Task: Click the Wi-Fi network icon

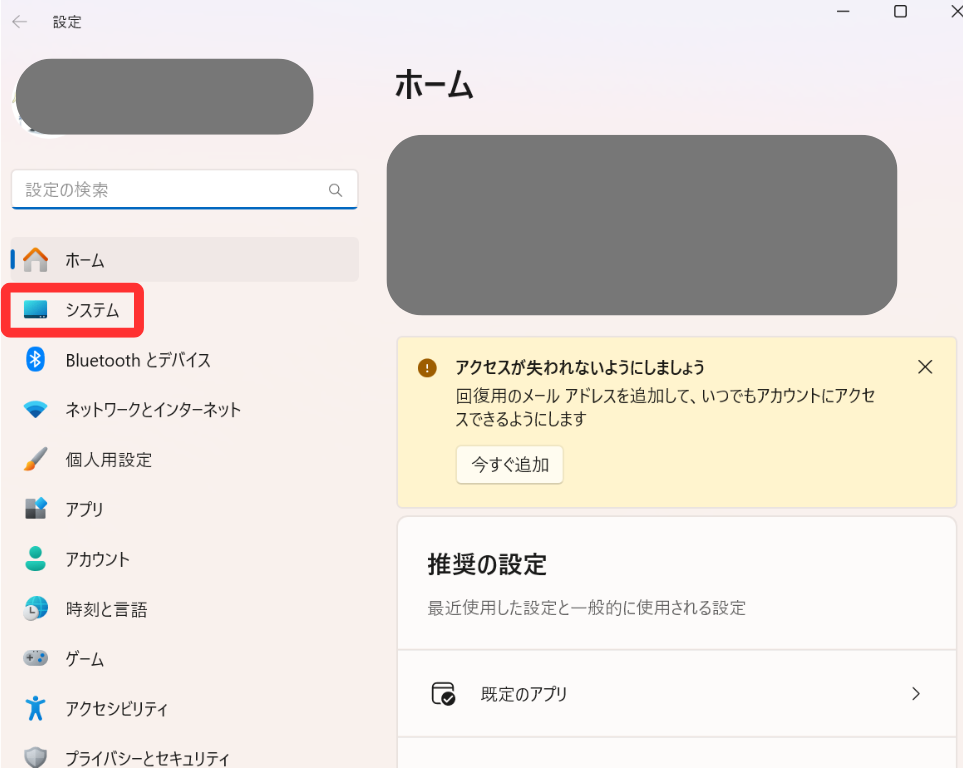Action: pos(35,409)
